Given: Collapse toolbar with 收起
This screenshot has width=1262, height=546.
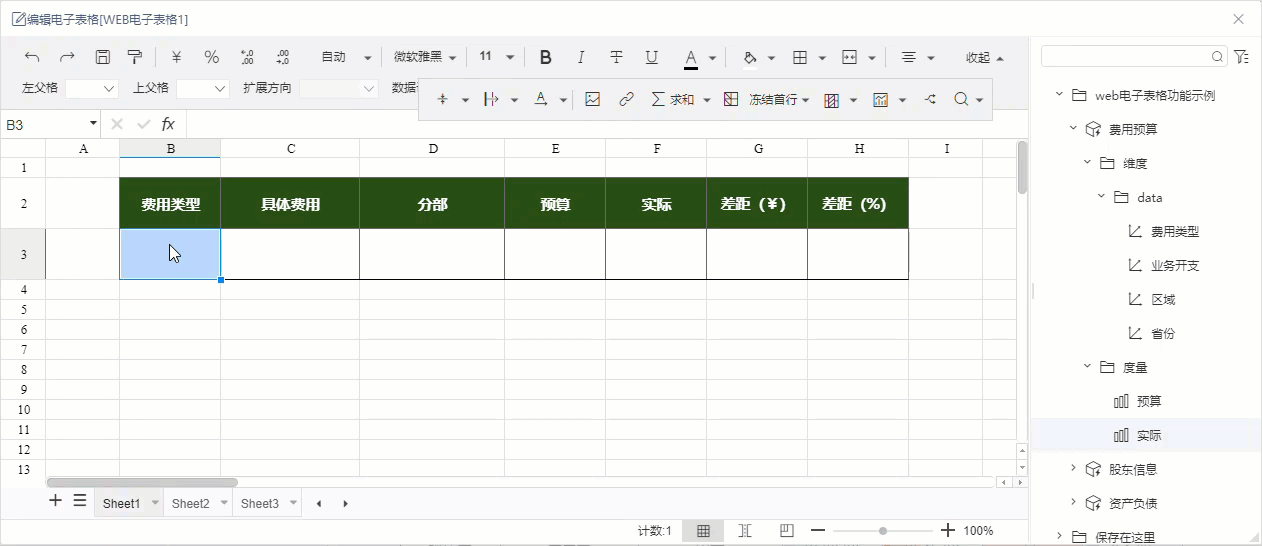Looking at the screenshot, I should click(x=984, y=57).
